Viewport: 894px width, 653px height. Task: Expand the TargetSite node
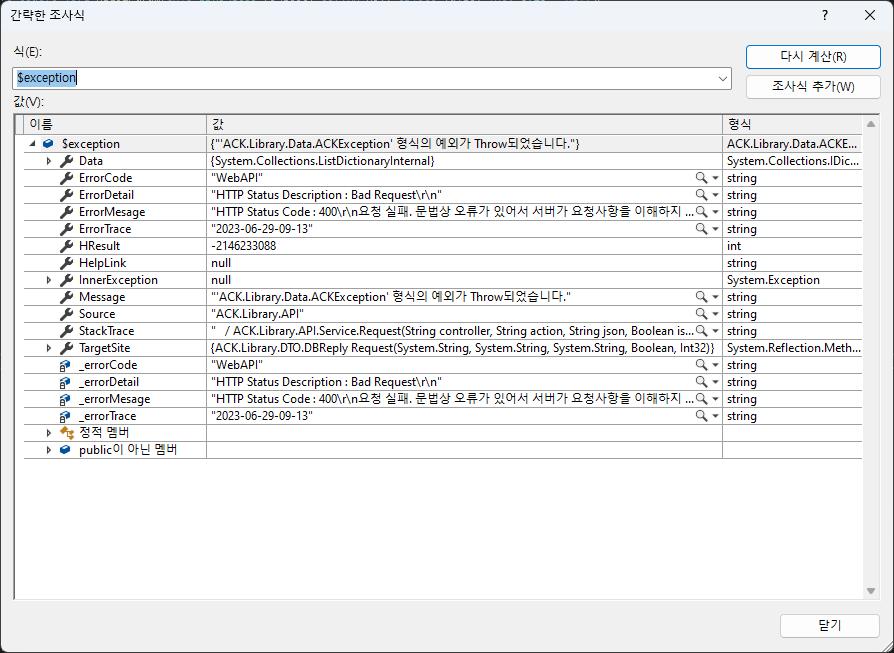click(x=49, y=348)
